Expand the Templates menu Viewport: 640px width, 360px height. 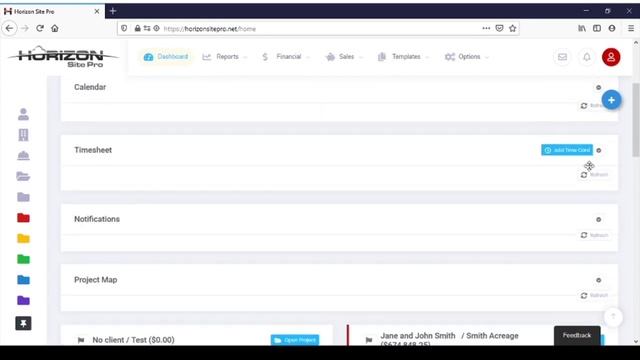403,57
